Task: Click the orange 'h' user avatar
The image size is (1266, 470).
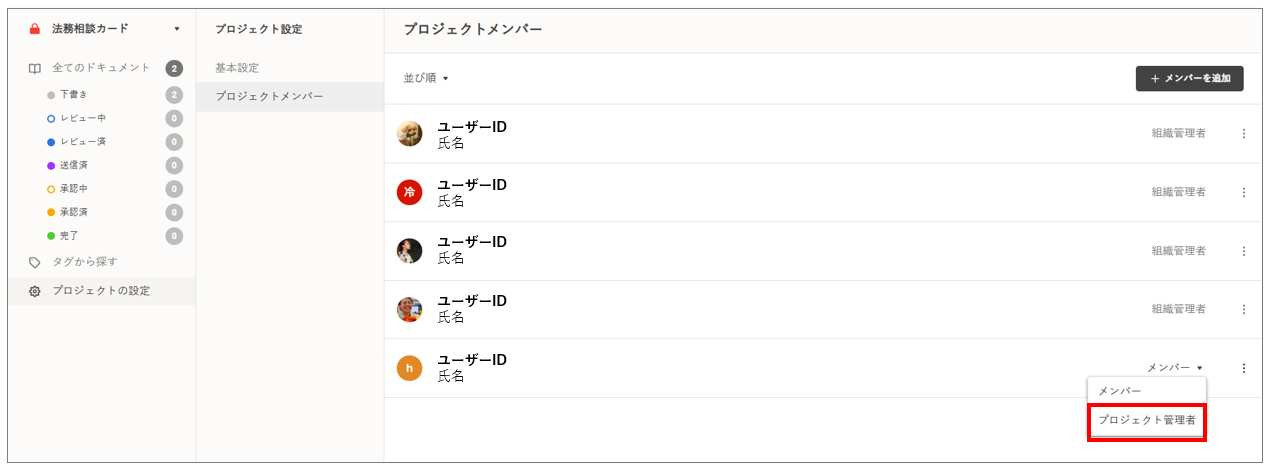Action: tap(409, 368)
